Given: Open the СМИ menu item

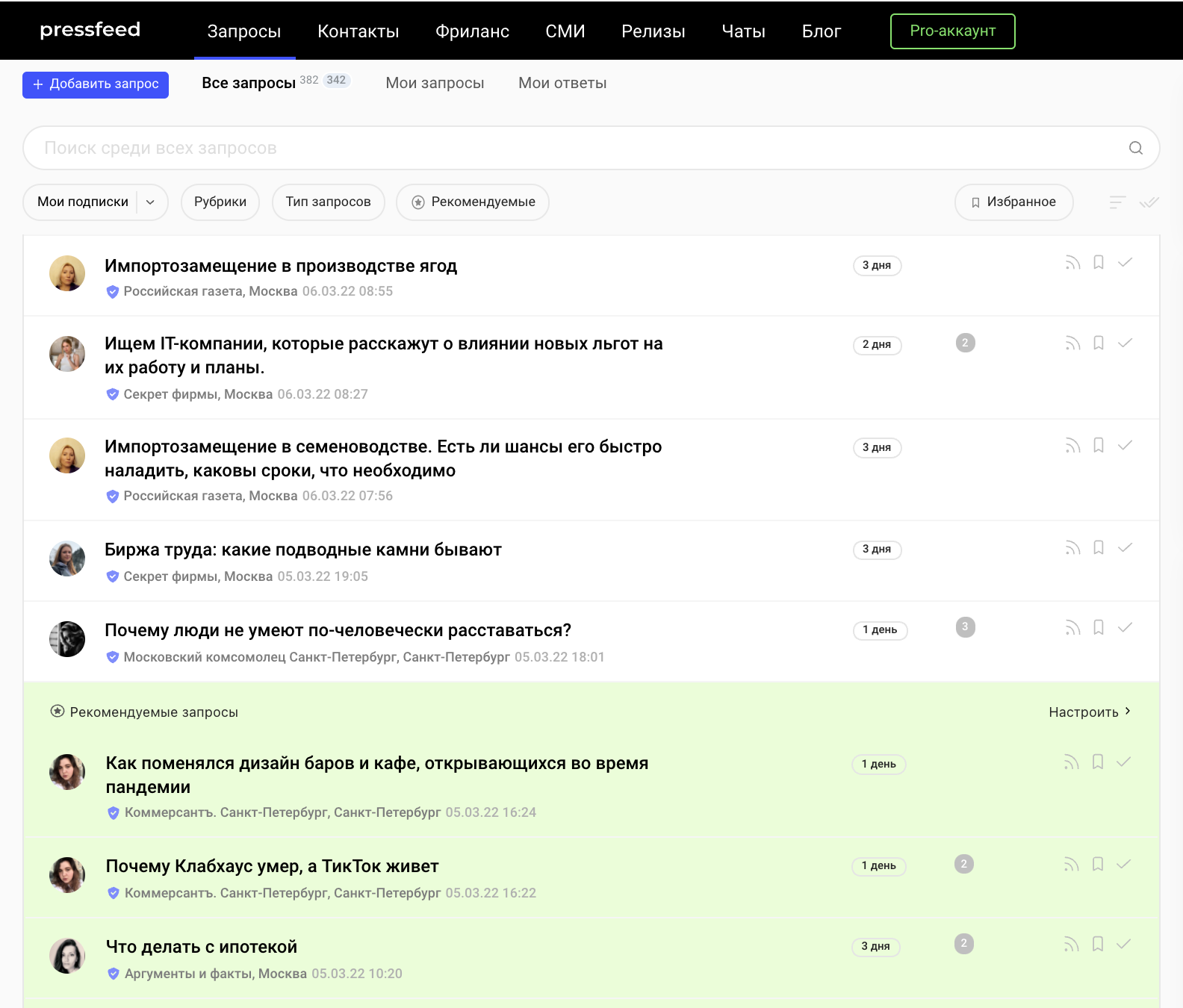Looking at the screenshot, I should (x=565, y=31).
